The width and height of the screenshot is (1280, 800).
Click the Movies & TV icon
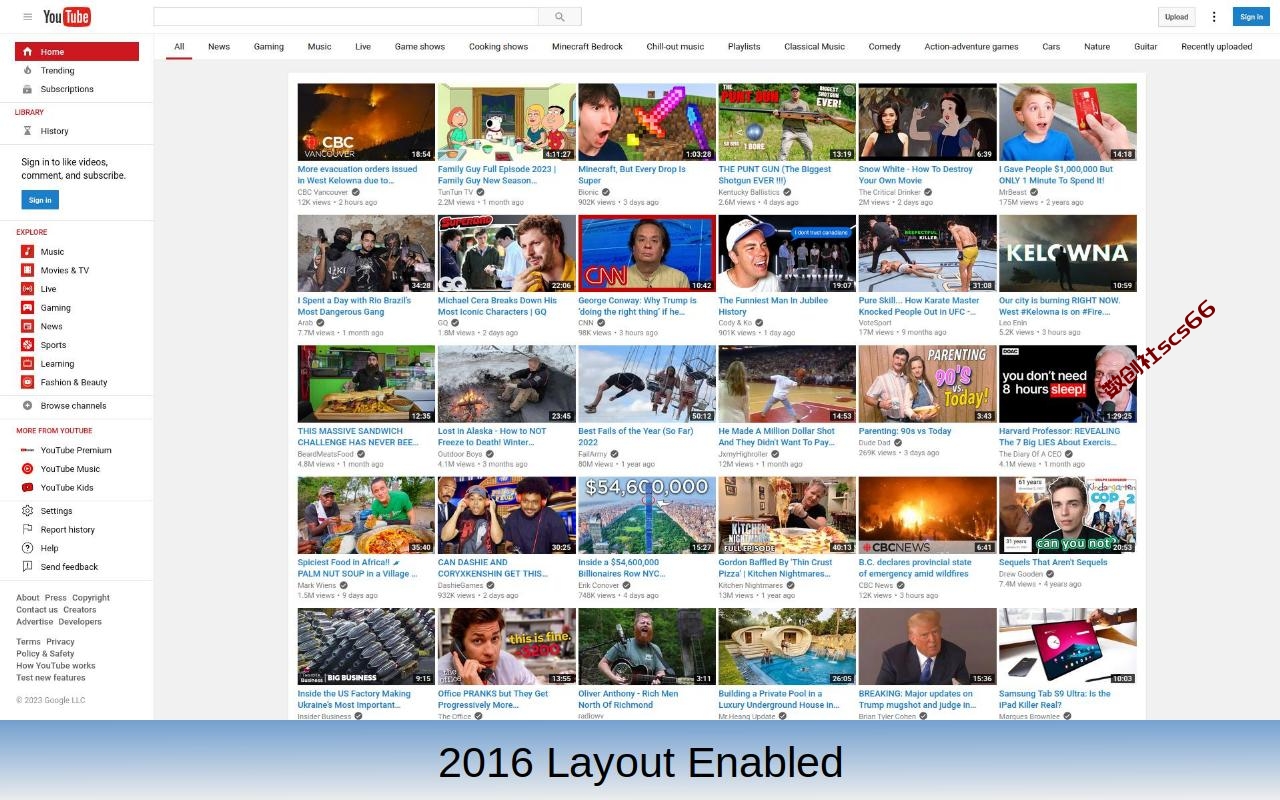pyautogui.click(x=28, y=270)
